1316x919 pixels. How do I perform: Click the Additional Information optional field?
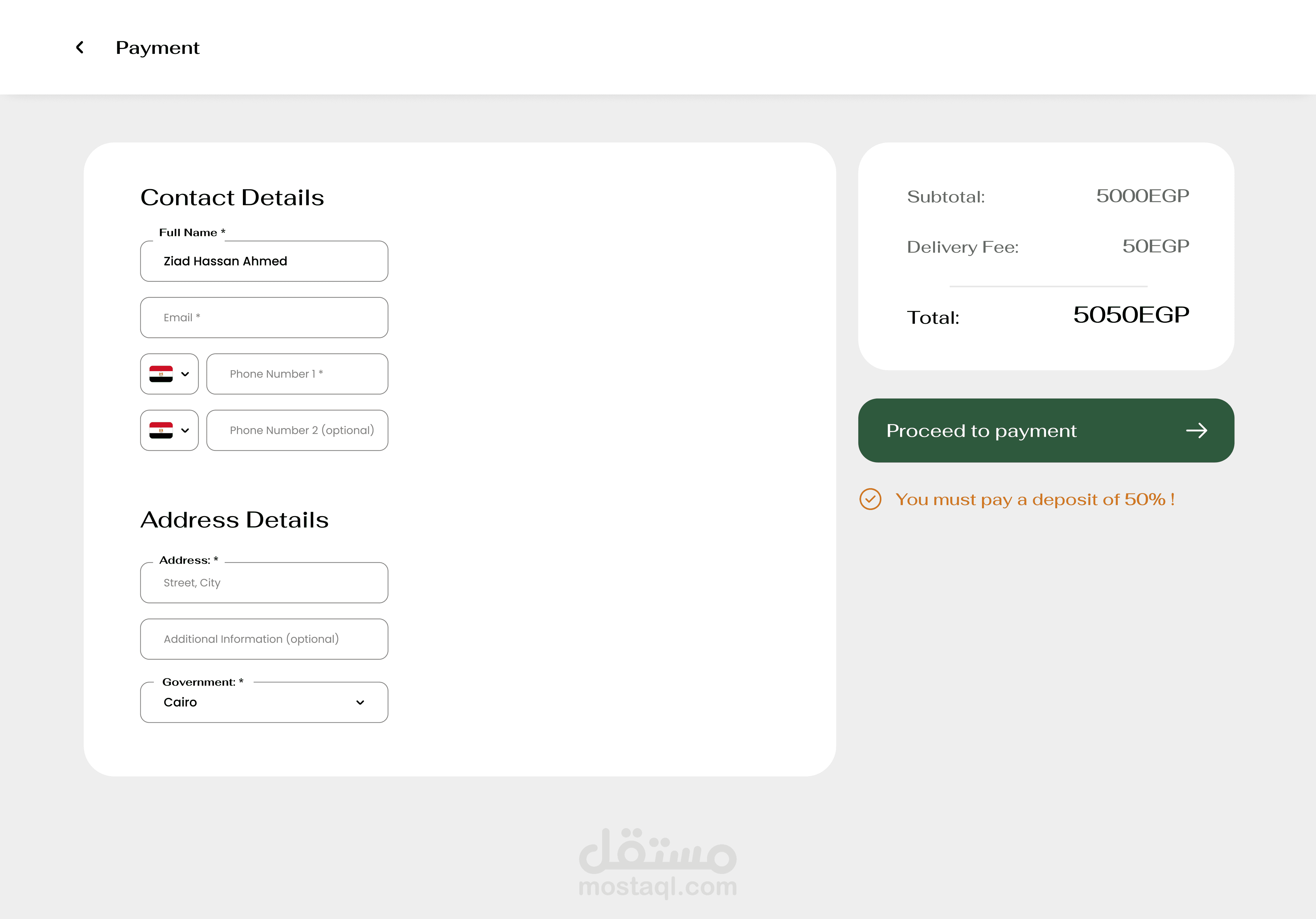(264, 639)
